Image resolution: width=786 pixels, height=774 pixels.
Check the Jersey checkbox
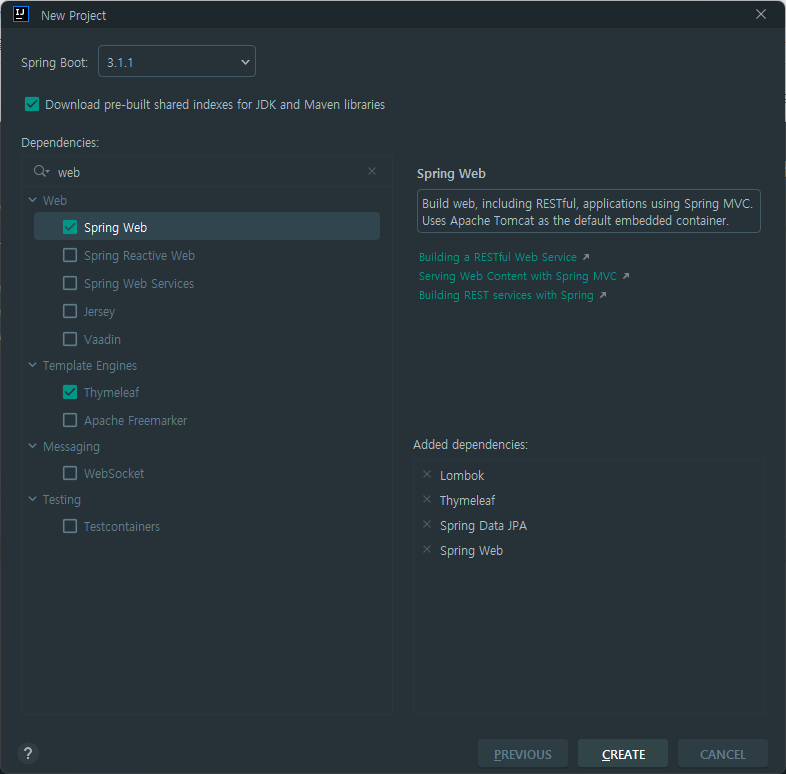coord(70,311)
